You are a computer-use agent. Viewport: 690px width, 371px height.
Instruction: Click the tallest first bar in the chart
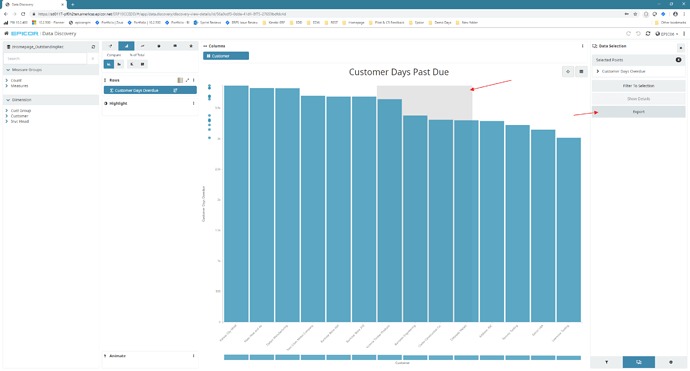tap(236, 204)
